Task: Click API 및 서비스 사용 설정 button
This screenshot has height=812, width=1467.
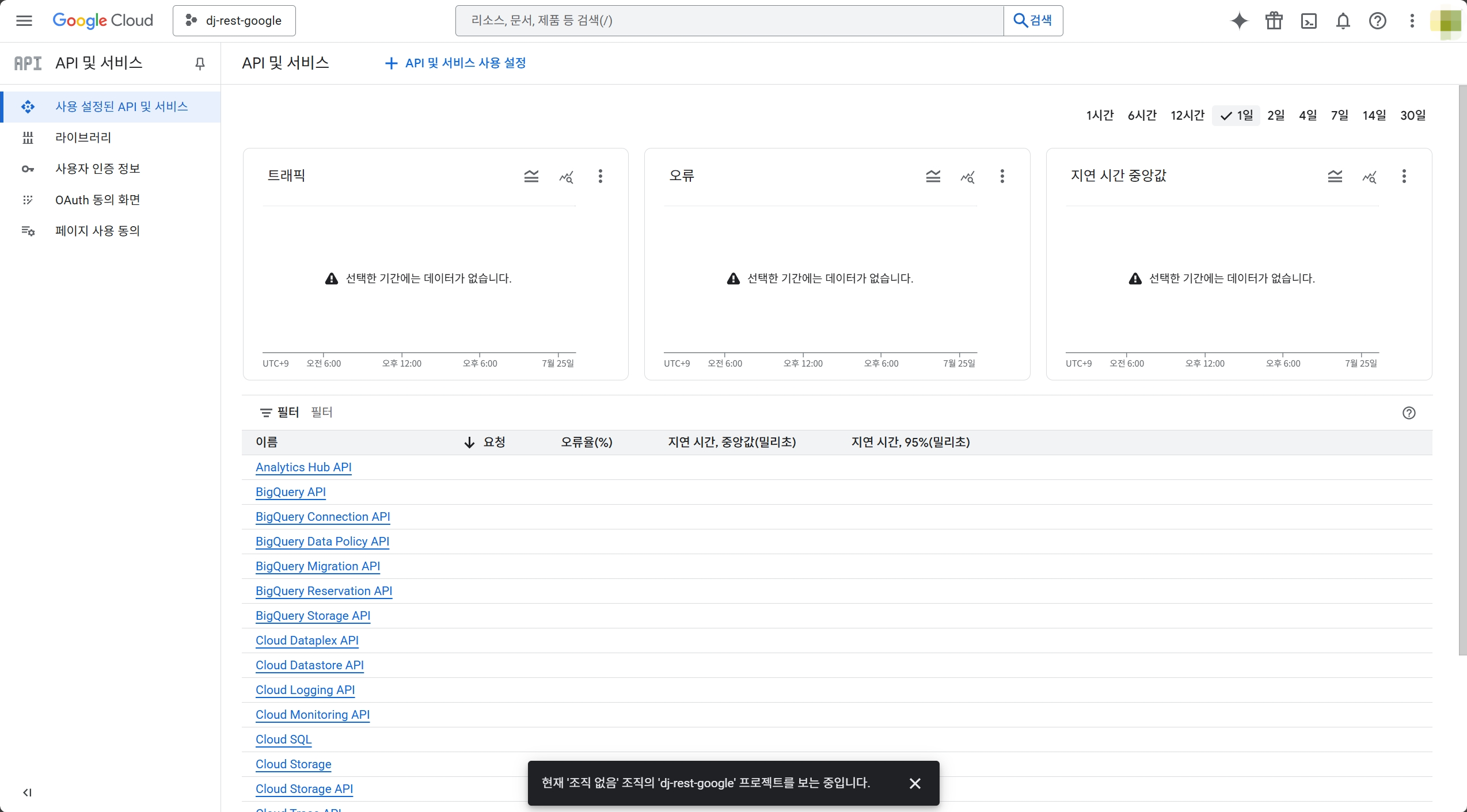Action: point(455,63)
